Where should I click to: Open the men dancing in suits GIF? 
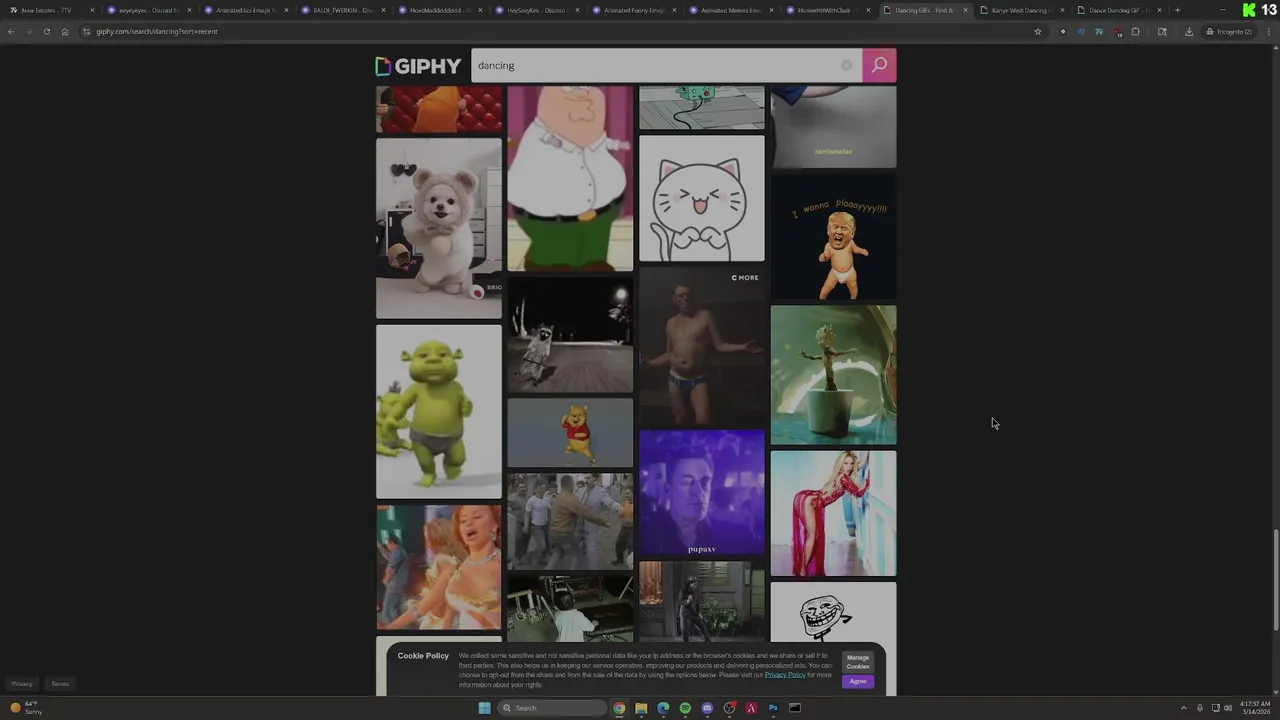(x=570, y=521)
